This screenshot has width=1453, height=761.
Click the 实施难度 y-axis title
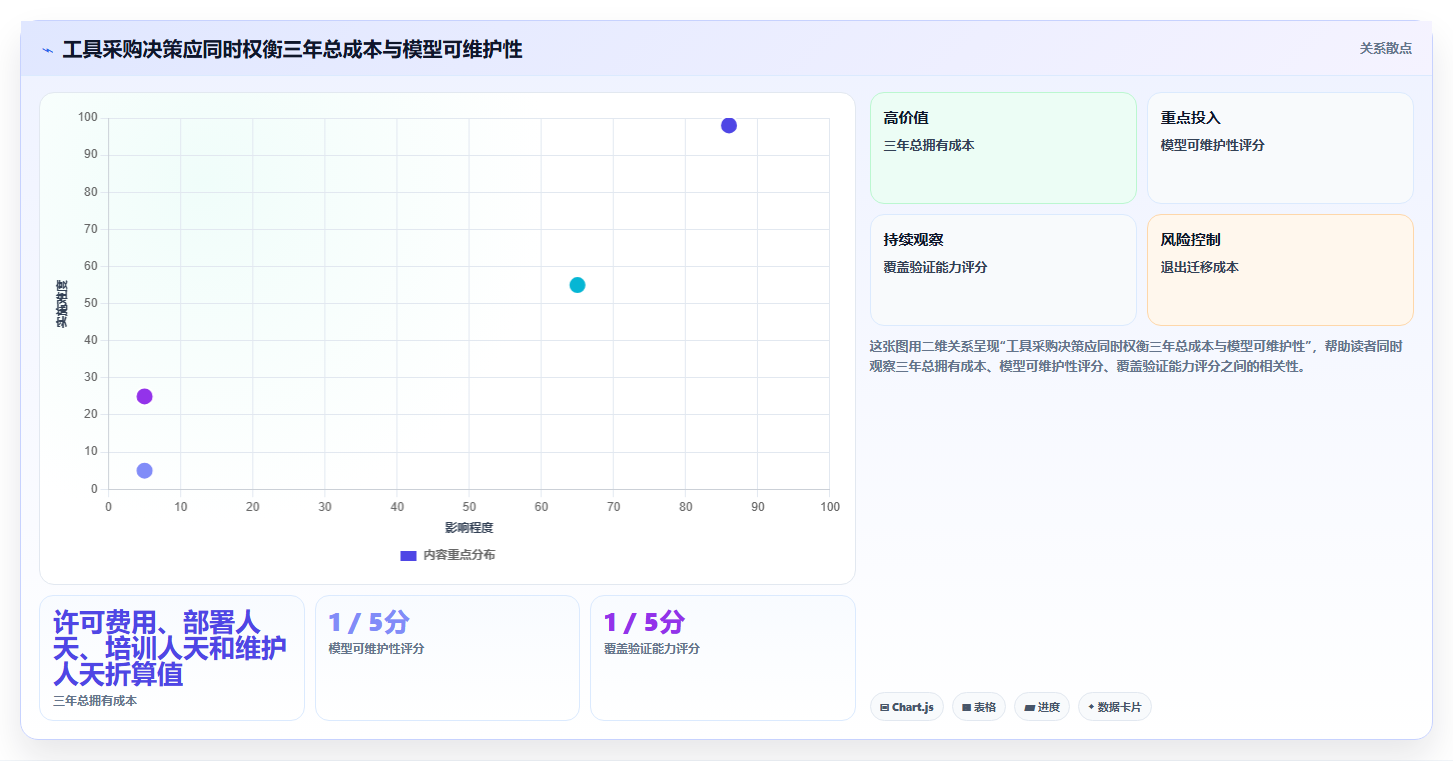coord(62,304)
